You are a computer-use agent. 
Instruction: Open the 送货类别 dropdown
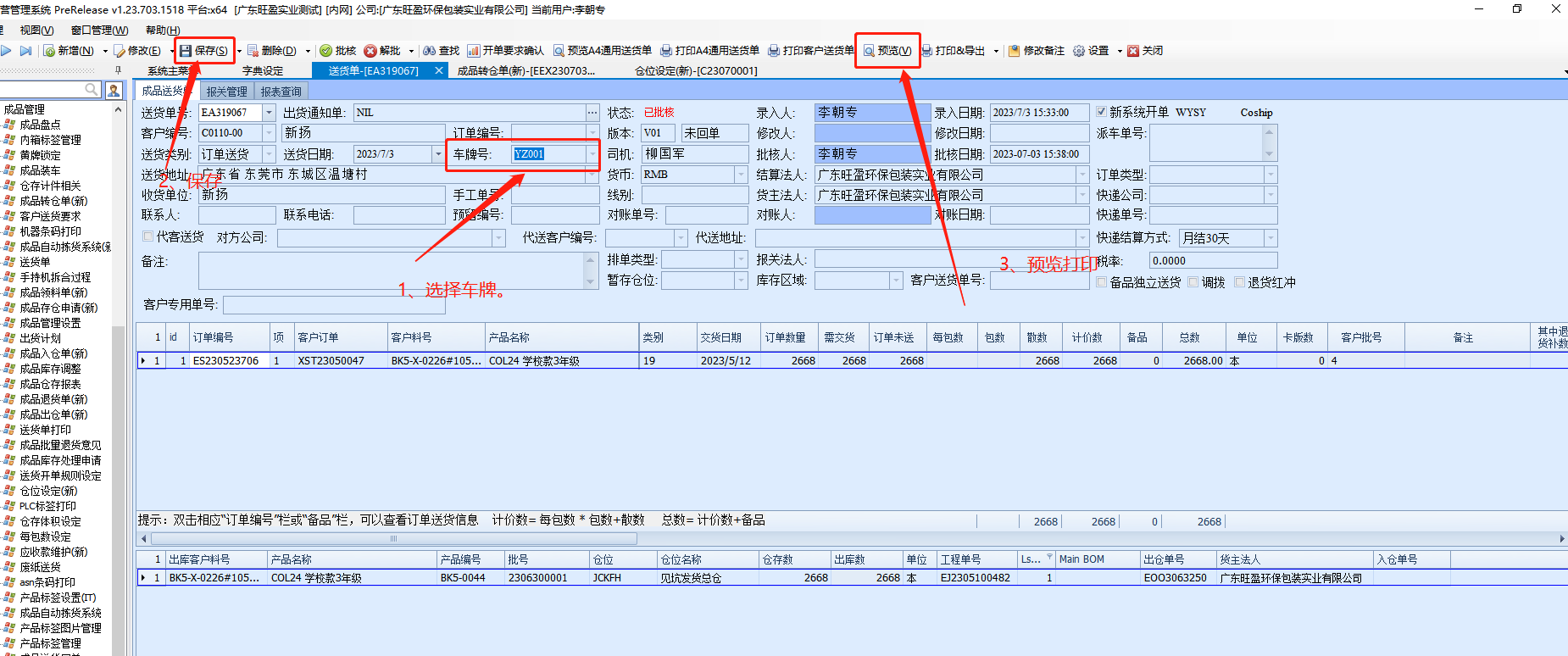(x=270, y=154)
